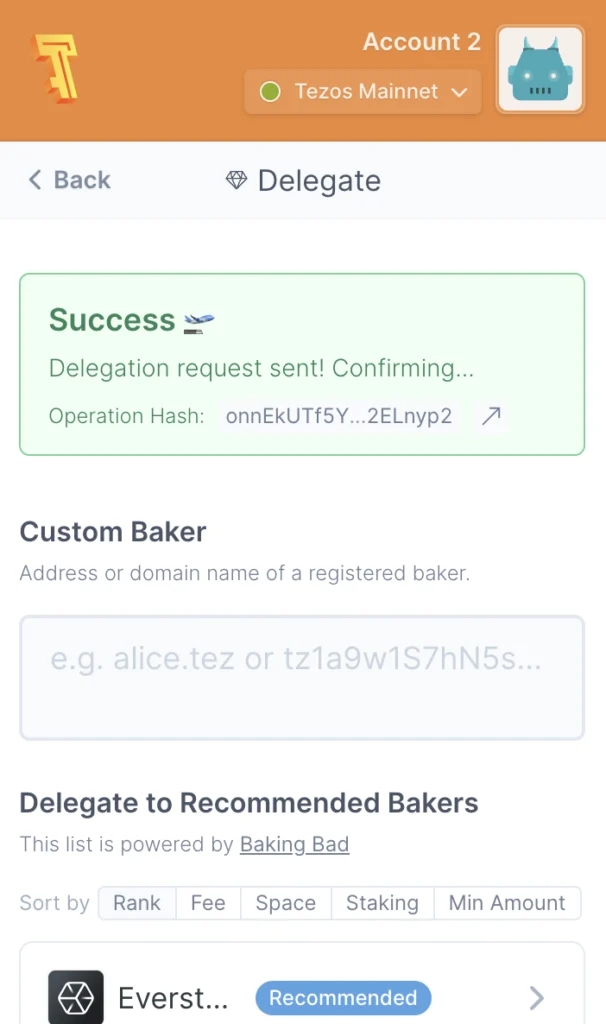Image resolution: width=606 pixels, height=1024 pixels.
Task: Click the Temple wallet logo
Action: coord(56,68)
